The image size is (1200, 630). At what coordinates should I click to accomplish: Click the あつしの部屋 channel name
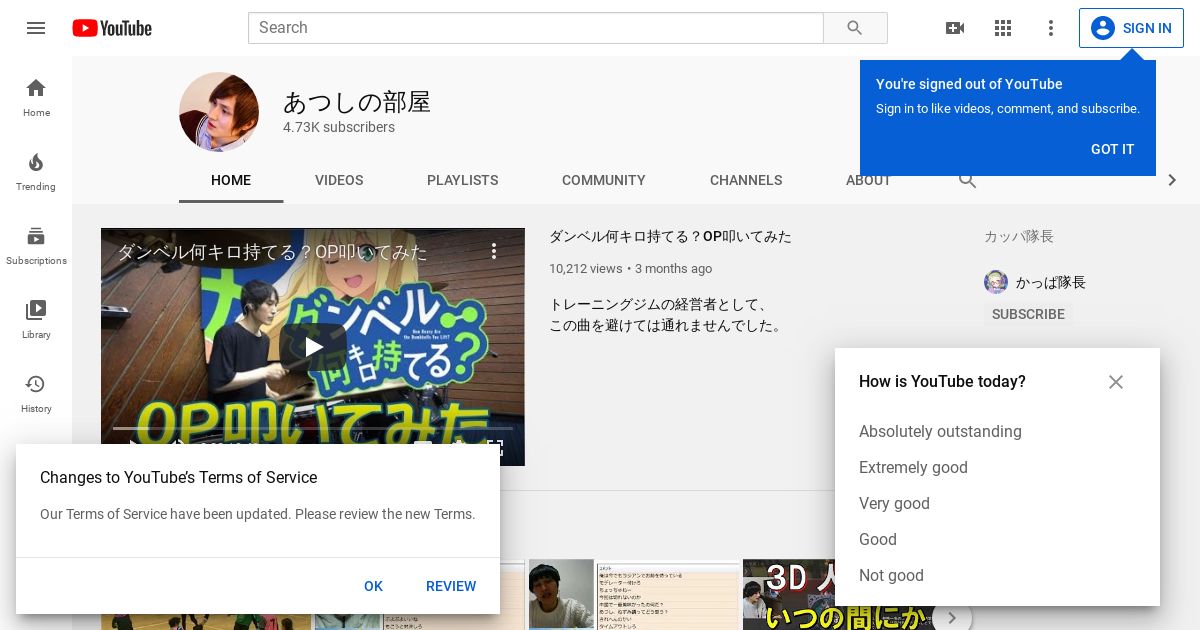(357, 102)
